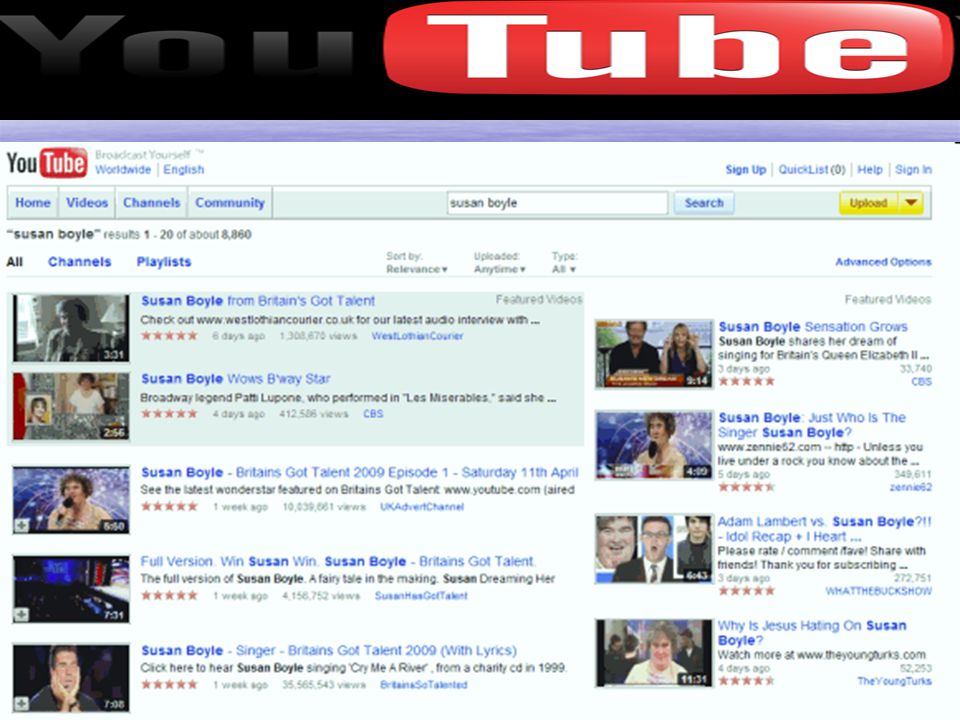Open thumbnail for Why Is Jesus Hating video
This screenshot has height=720, width=960.
[x=654, y=653]
